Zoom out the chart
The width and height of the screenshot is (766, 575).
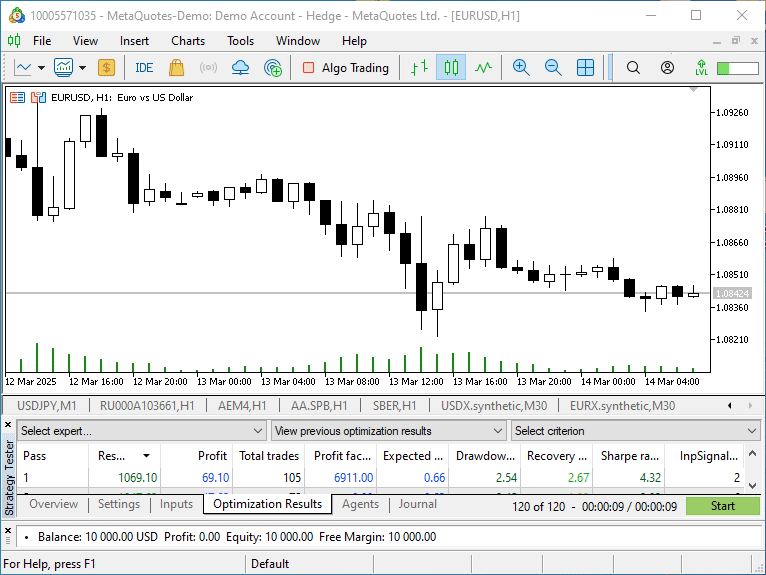point(553,67)
